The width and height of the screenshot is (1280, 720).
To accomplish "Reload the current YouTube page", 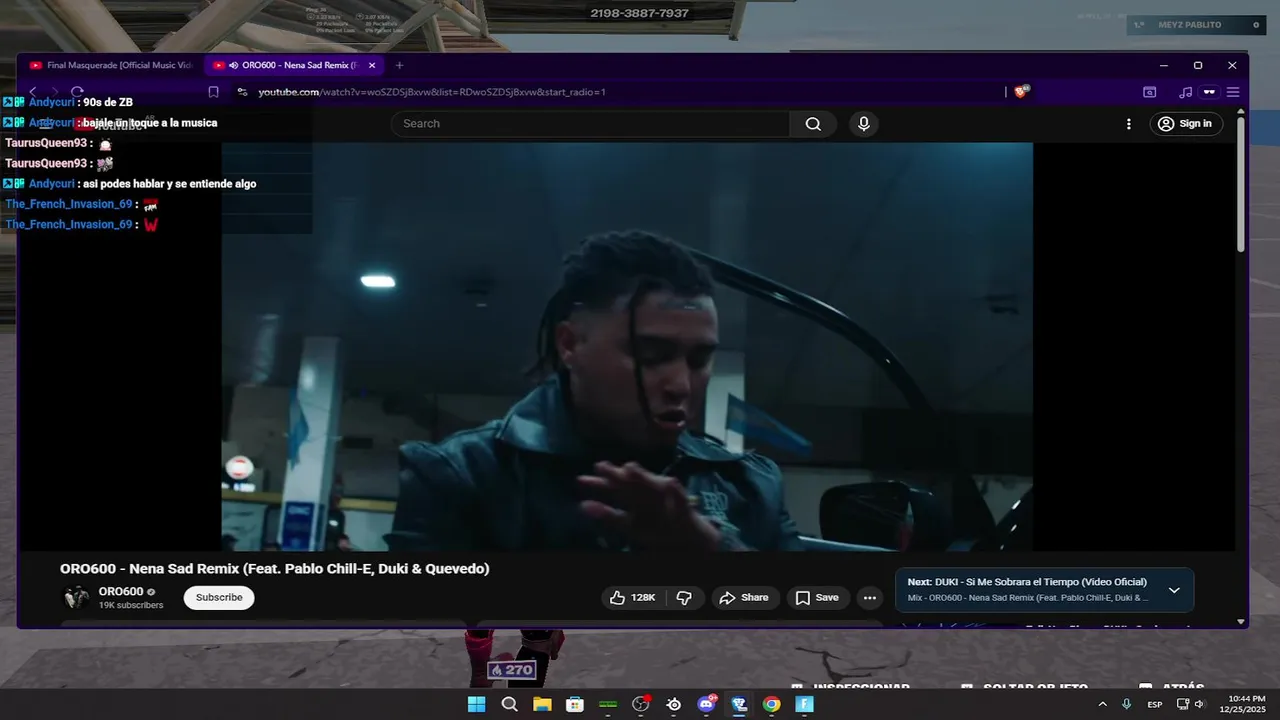I will [77, 92].
